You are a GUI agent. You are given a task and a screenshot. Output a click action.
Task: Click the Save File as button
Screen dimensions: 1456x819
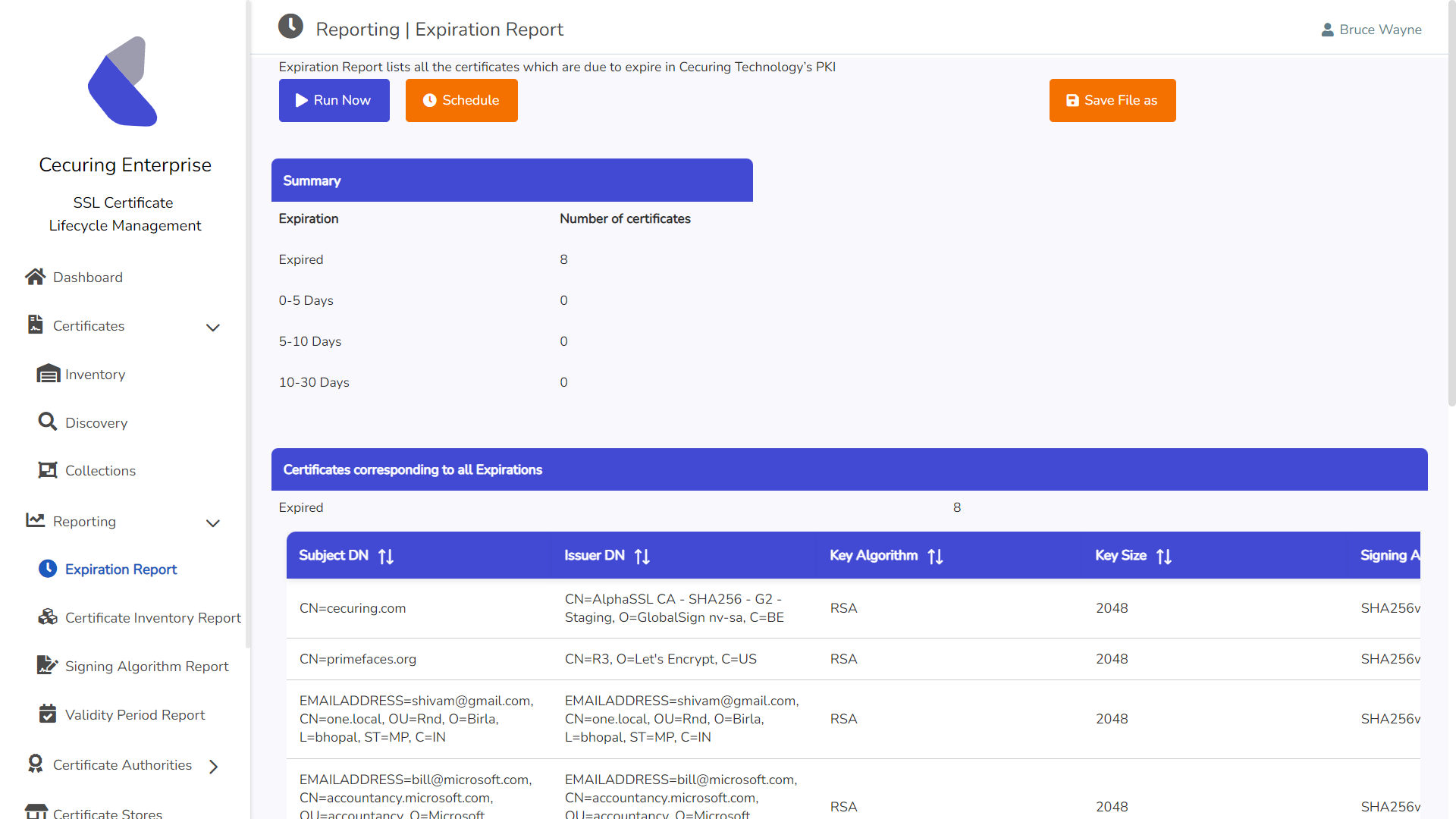pos(1112,100)
